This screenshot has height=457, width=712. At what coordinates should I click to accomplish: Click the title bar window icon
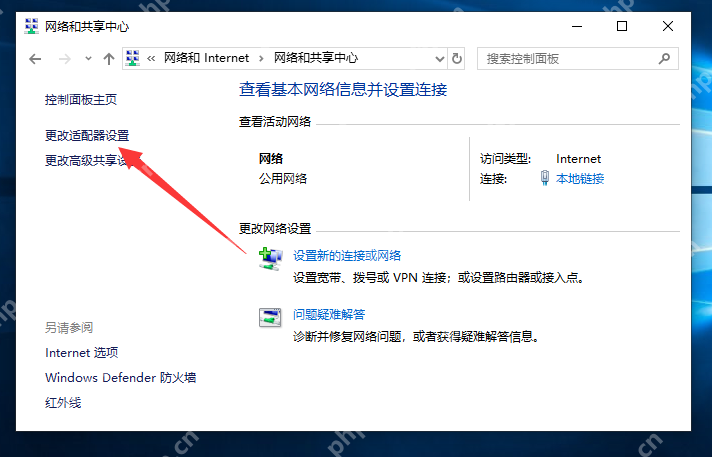pos(31,26)
